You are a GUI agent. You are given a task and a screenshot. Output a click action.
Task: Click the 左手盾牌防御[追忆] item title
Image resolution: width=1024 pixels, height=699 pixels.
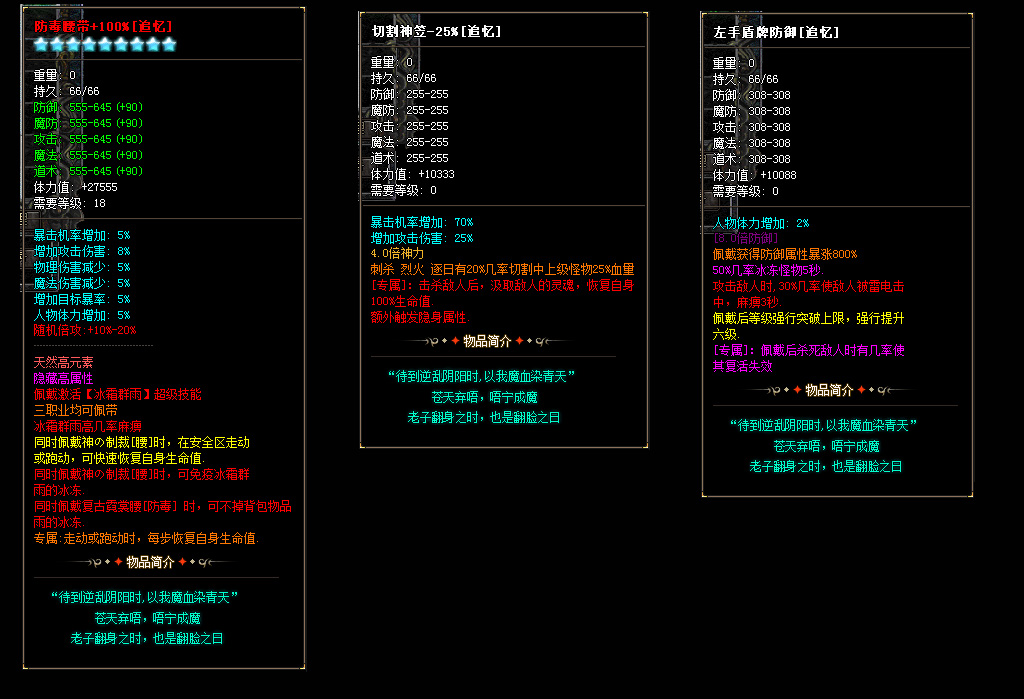775,33
